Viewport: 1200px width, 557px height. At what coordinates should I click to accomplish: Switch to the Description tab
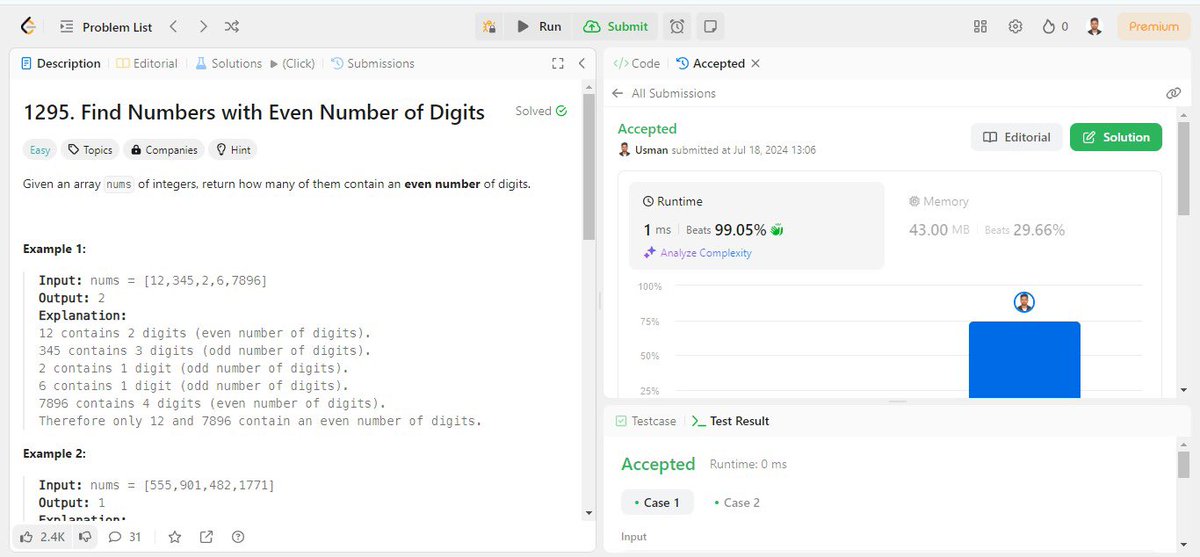point(61,63)
